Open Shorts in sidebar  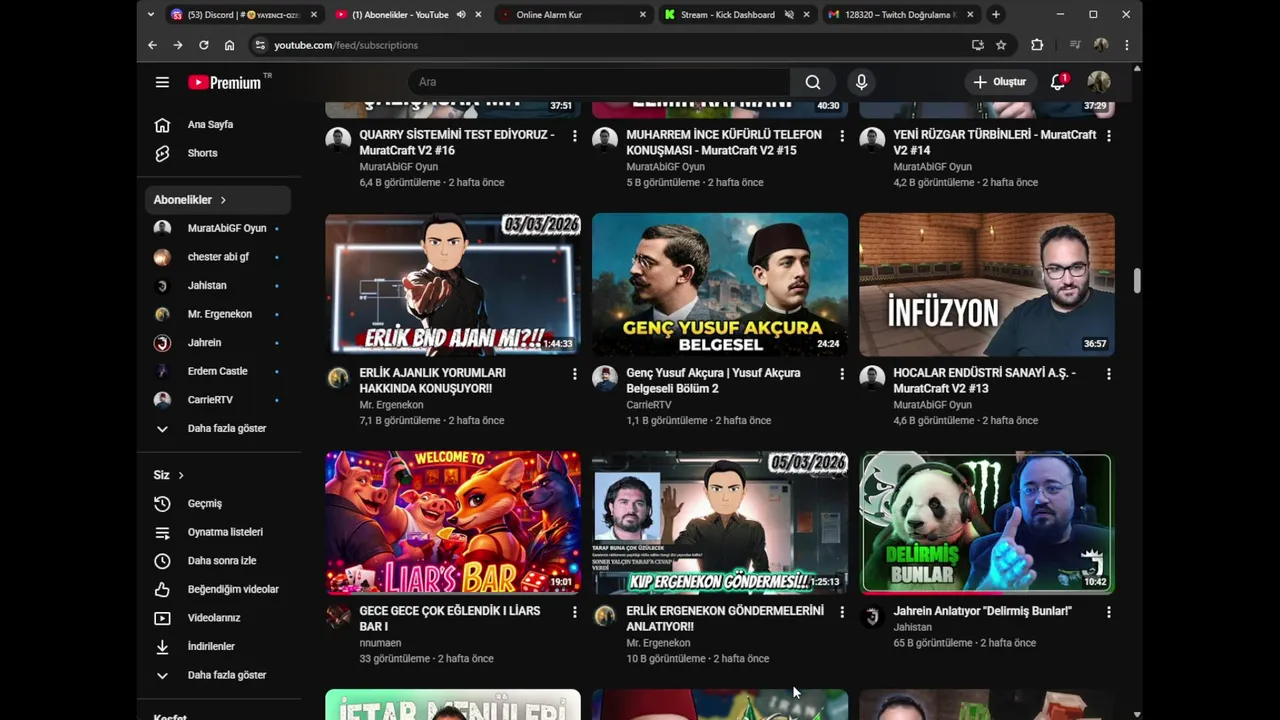tap(219, 153)
